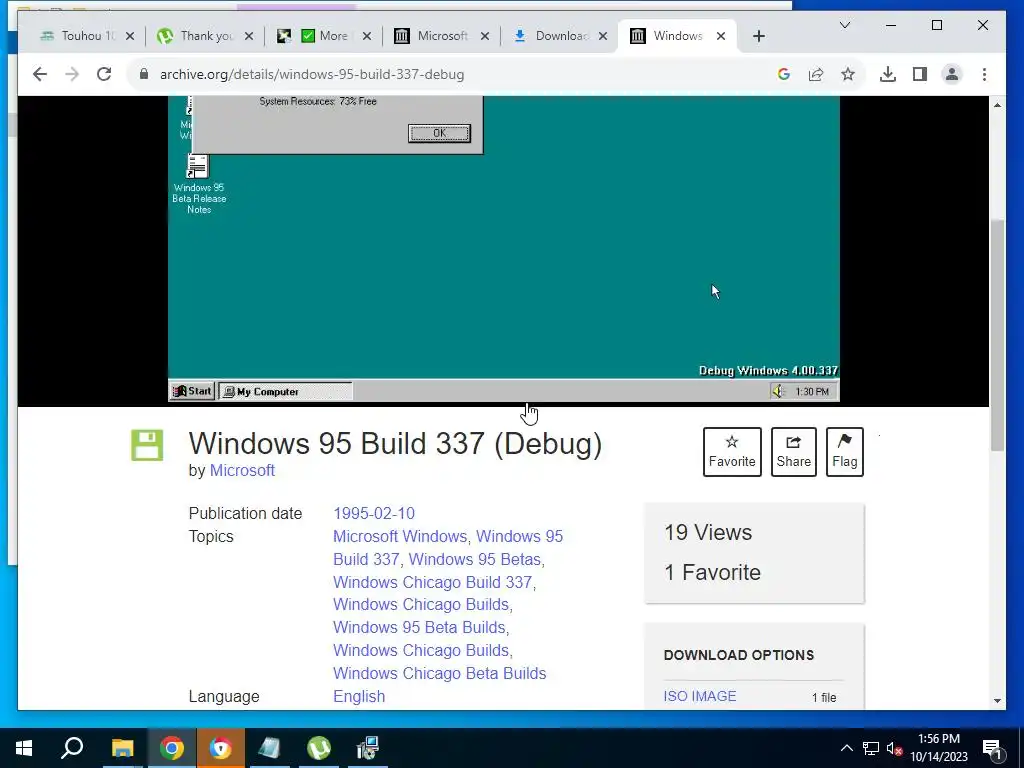This screenshot has width=1024, height=768.
Task: Open File Explorer from taskbar
Action: 122,748
